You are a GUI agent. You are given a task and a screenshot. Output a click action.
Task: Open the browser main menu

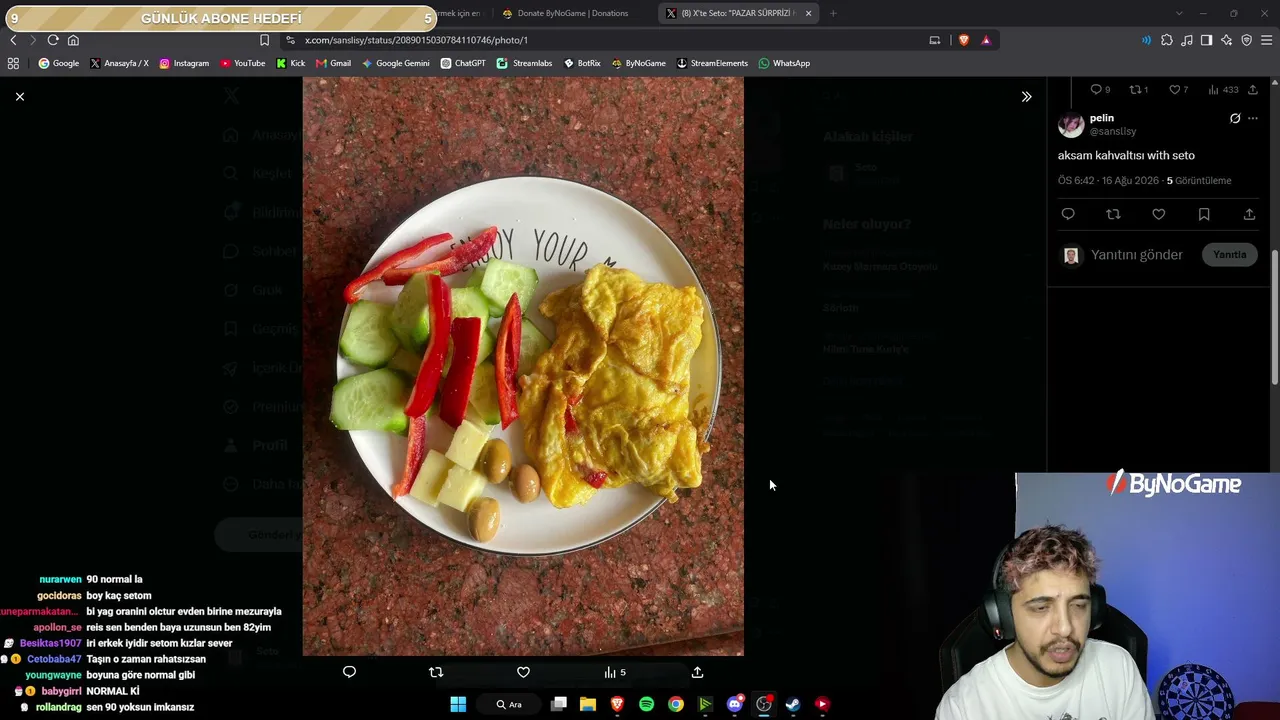[1266, 40]
